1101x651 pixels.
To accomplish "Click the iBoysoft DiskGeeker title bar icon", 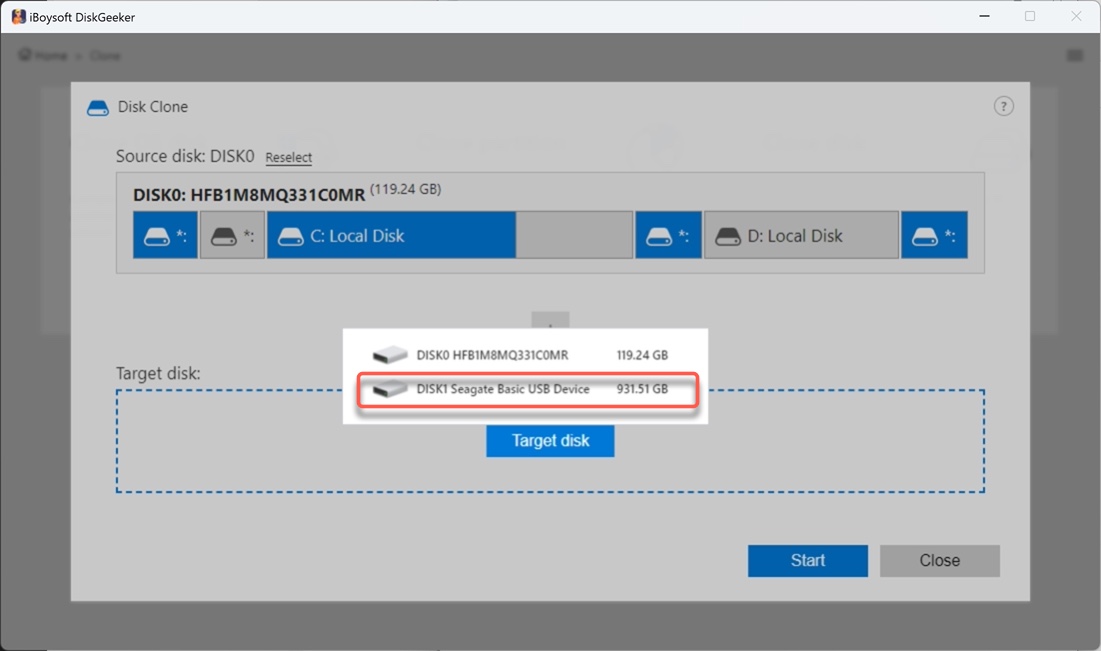I will (x=17, y=16).
